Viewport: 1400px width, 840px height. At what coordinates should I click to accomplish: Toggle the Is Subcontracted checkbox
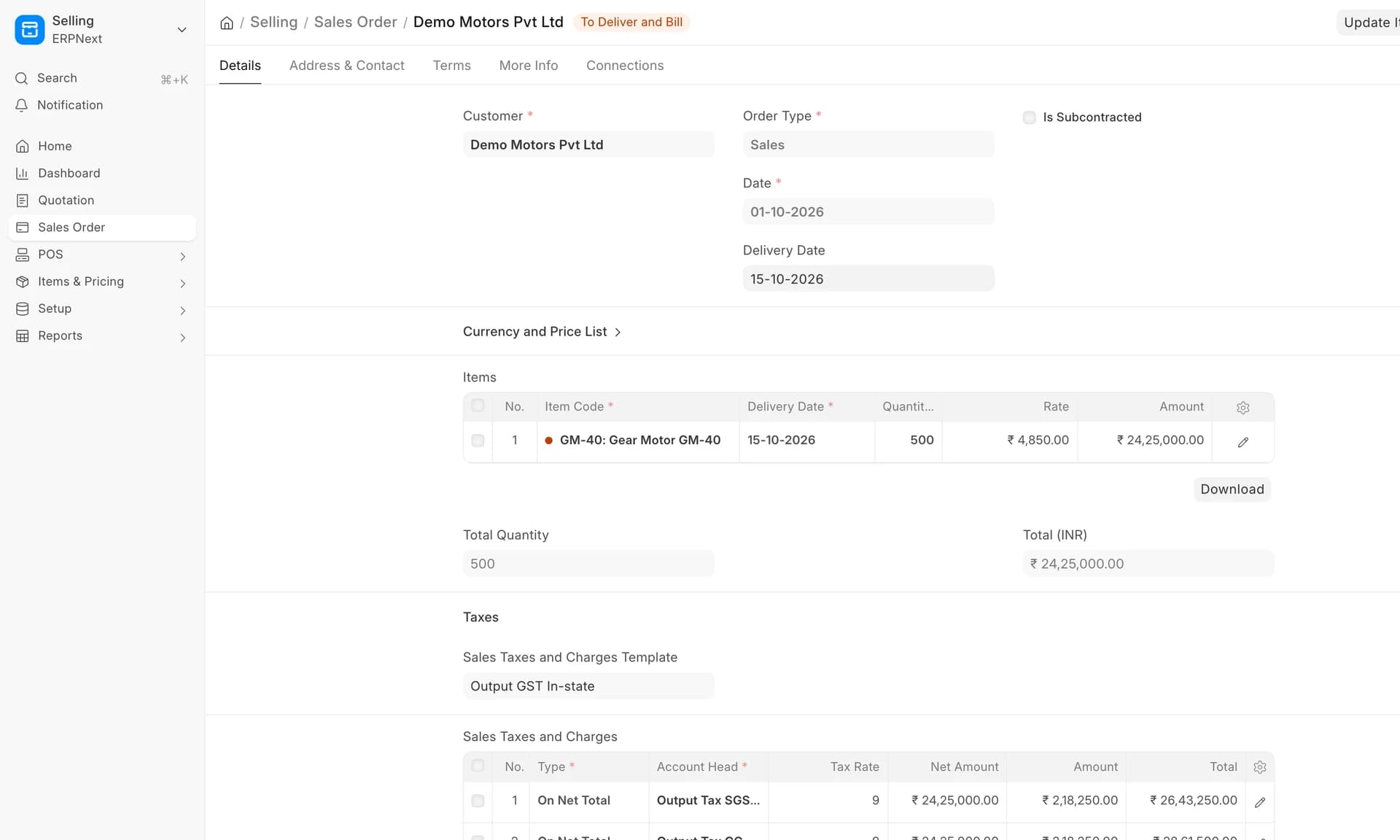[1029, 117]
